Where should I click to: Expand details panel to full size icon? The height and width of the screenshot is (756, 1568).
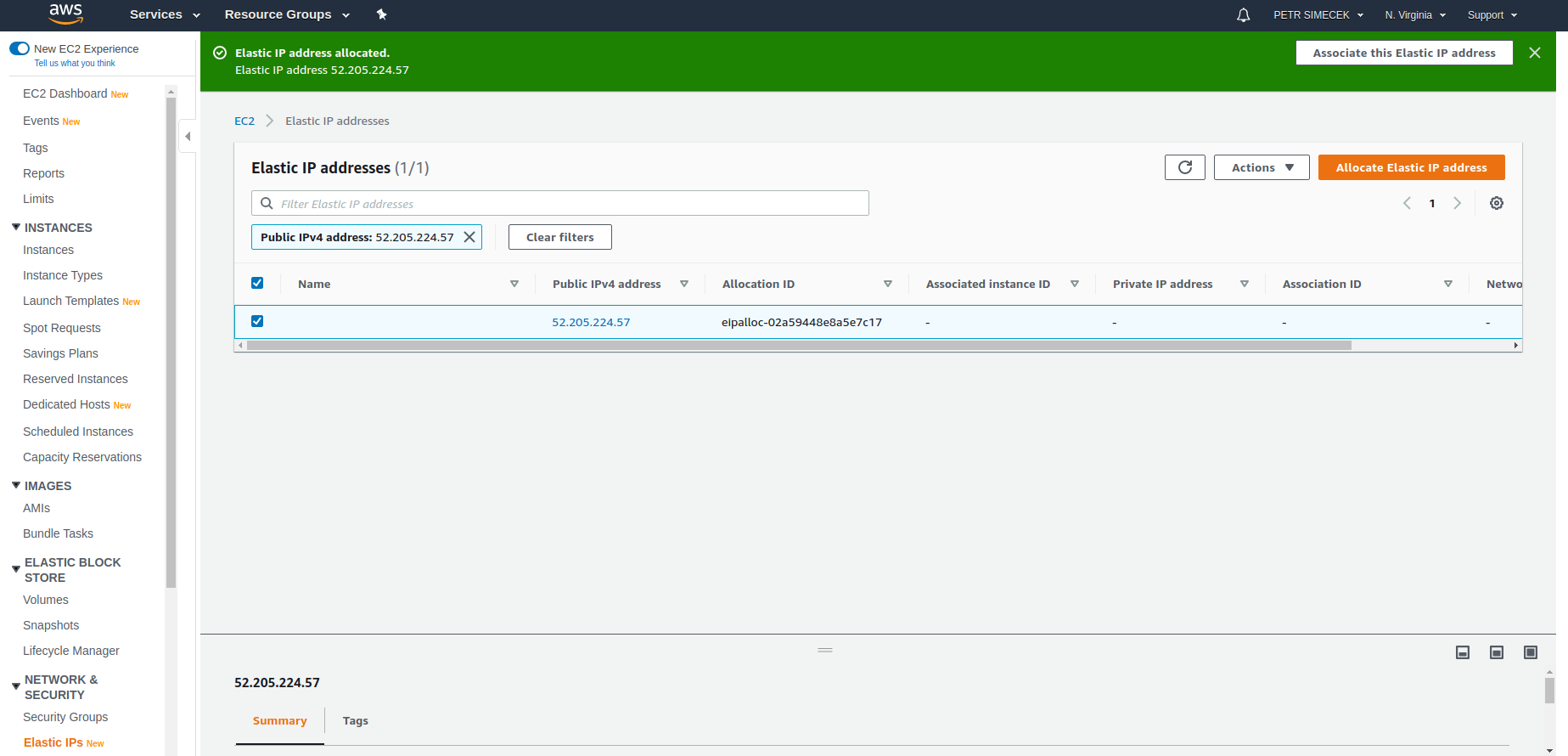[x=1531, y=652]
